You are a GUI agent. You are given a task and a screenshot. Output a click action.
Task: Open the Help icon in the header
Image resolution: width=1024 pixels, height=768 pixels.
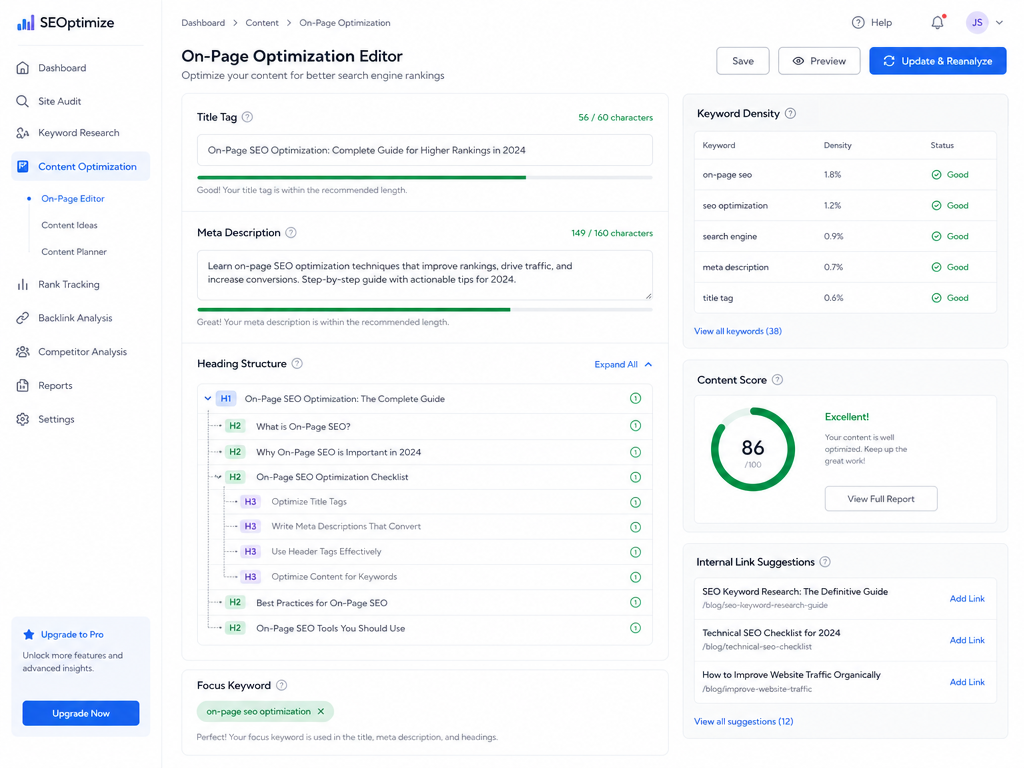coord(857,23)
